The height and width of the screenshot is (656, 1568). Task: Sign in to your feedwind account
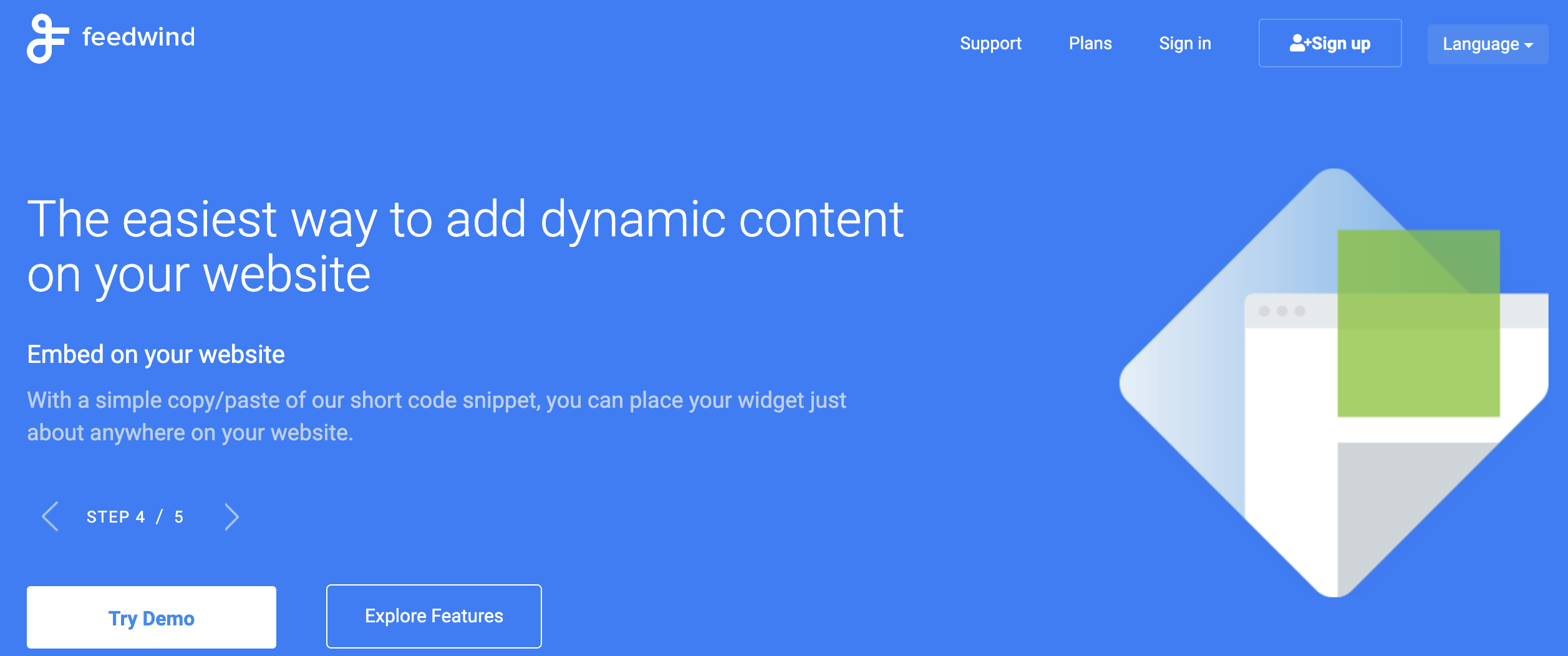(1184, 43)
